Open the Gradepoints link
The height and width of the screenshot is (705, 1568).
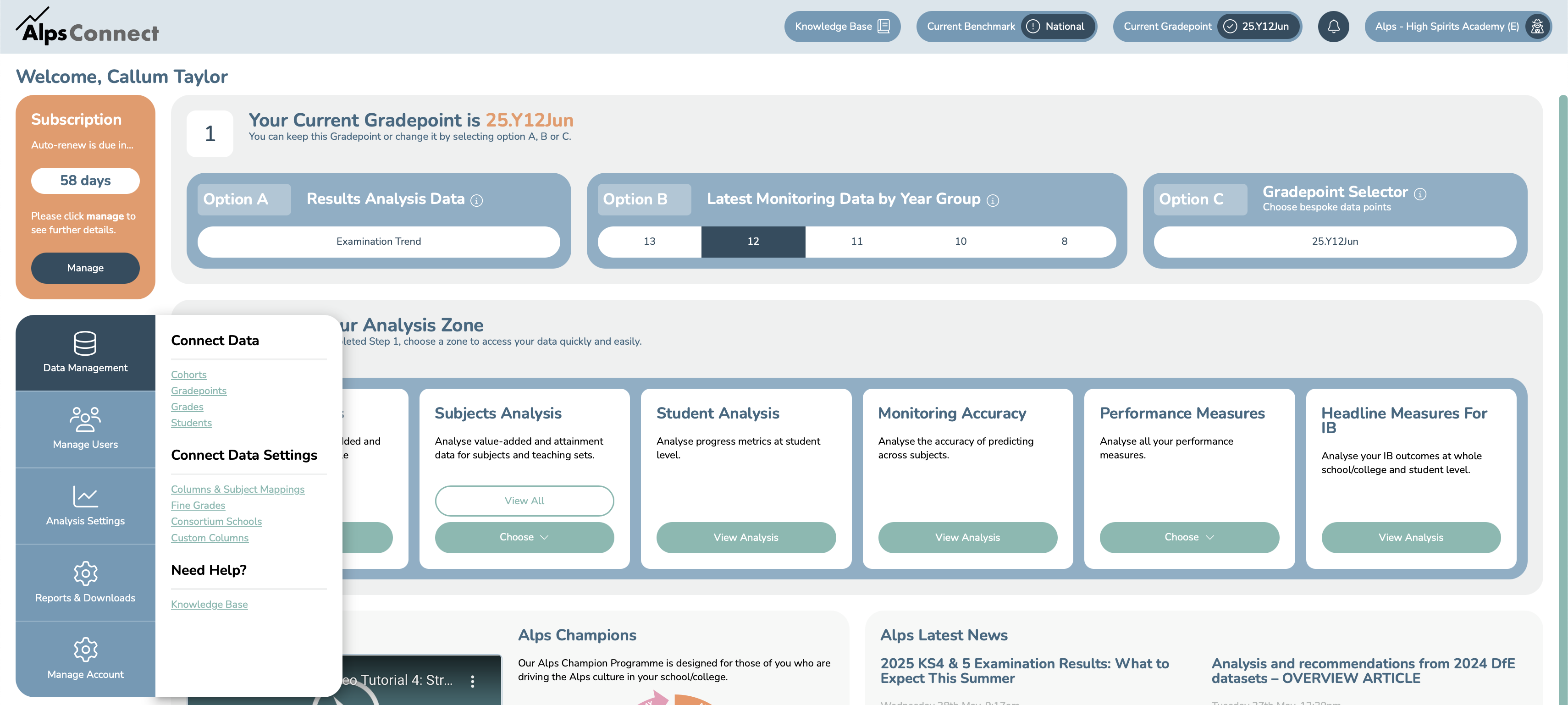point(199,391)
